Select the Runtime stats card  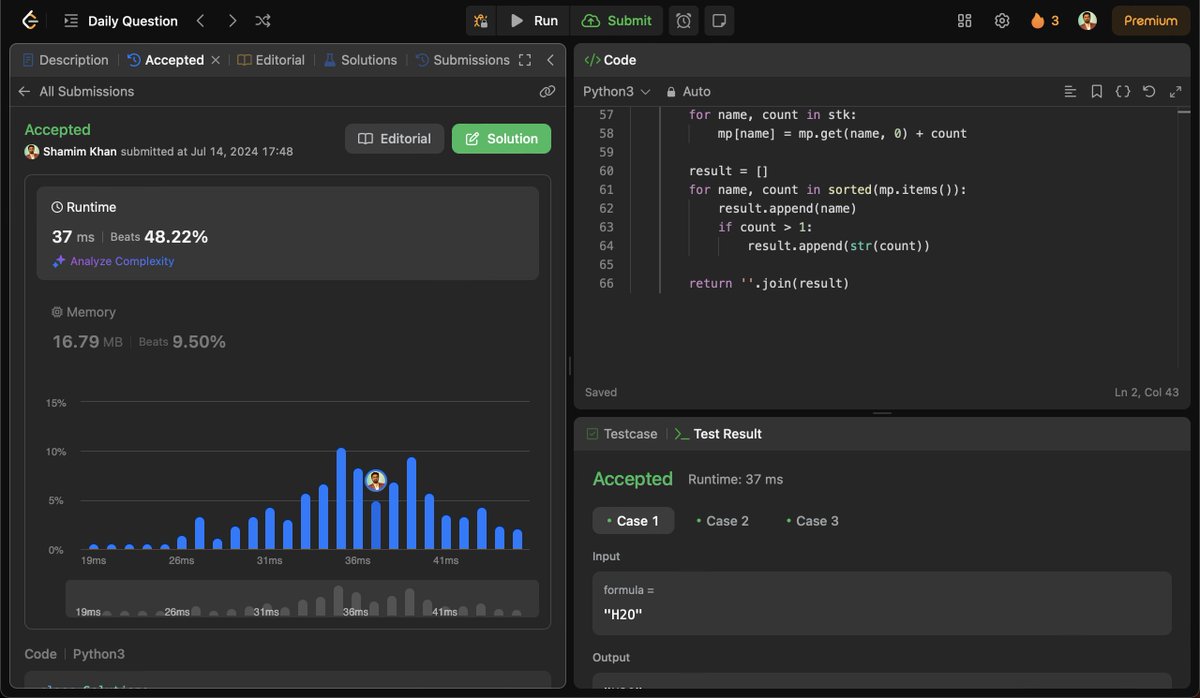(x=288, y=233)
